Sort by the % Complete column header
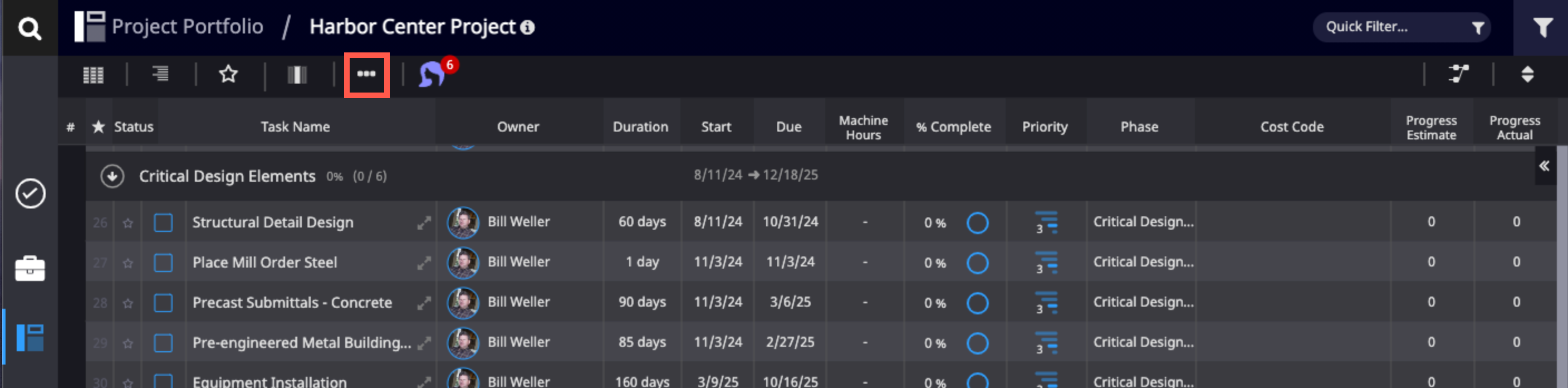This screenshot has width=1568, height=388. pos(953,127)
